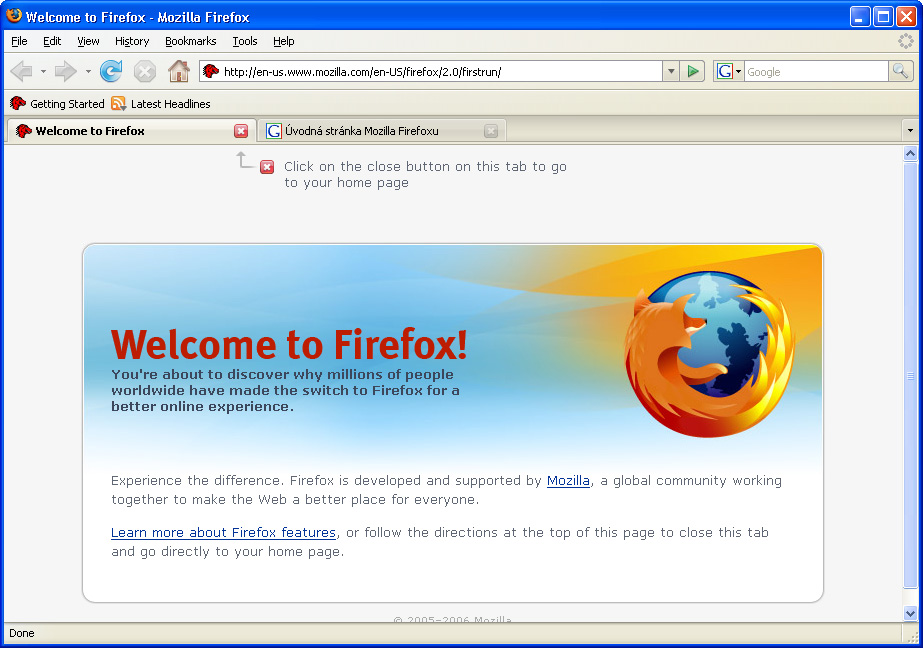Click the text 'Click on the close button on this tab'
The height and width of the screenshot is (648, 923).
coord(405,167)
